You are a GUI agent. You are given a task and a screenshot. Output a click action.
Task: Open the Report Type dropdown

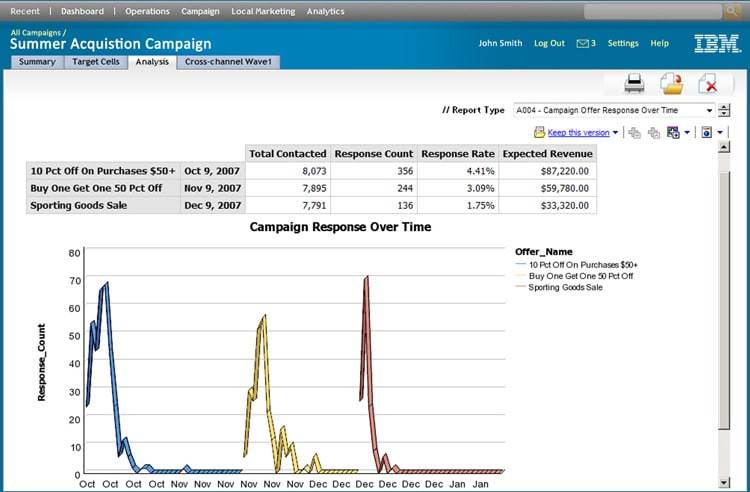point(612,110)
